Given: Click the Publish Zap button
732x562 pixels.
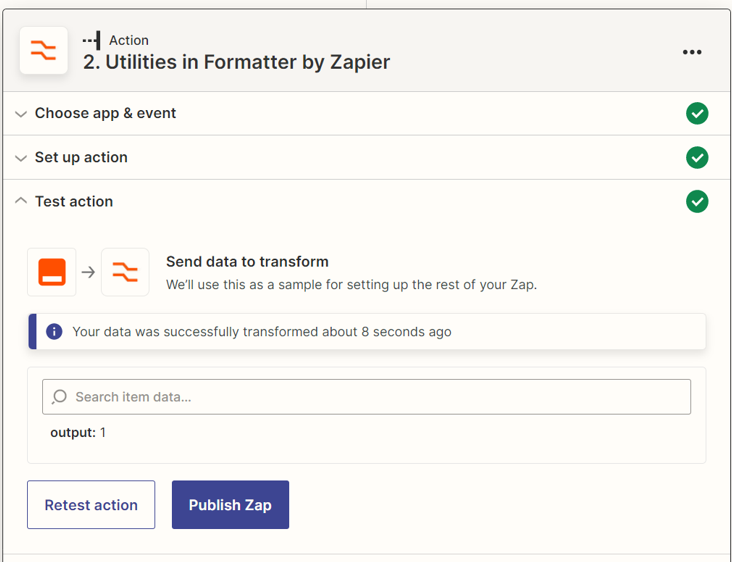Looking at the screenshot, I should pos(230,505).
